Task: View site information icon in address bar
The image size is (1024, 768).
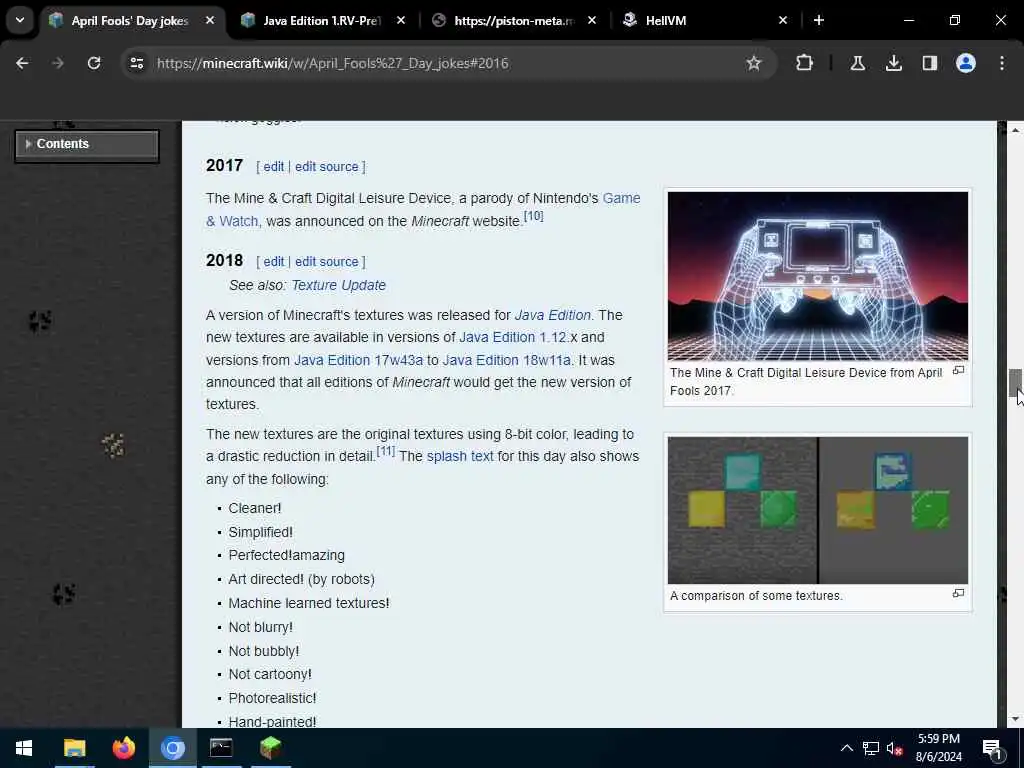Action: [x=136, y=63]
